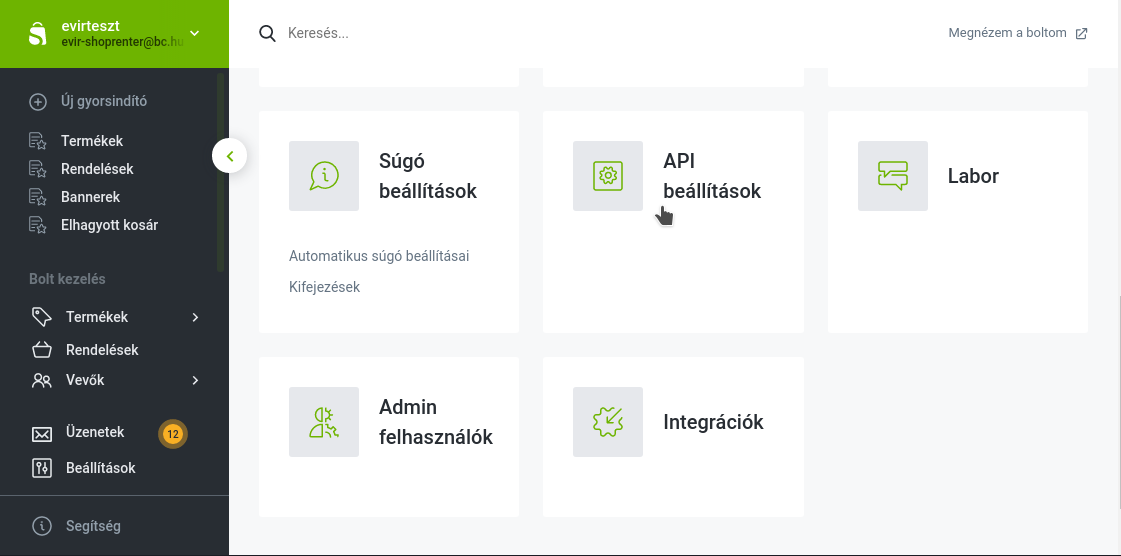Open the Labor chat icon tile
Viewport: 1121px width, 556px height.
(x=893, y=176)
